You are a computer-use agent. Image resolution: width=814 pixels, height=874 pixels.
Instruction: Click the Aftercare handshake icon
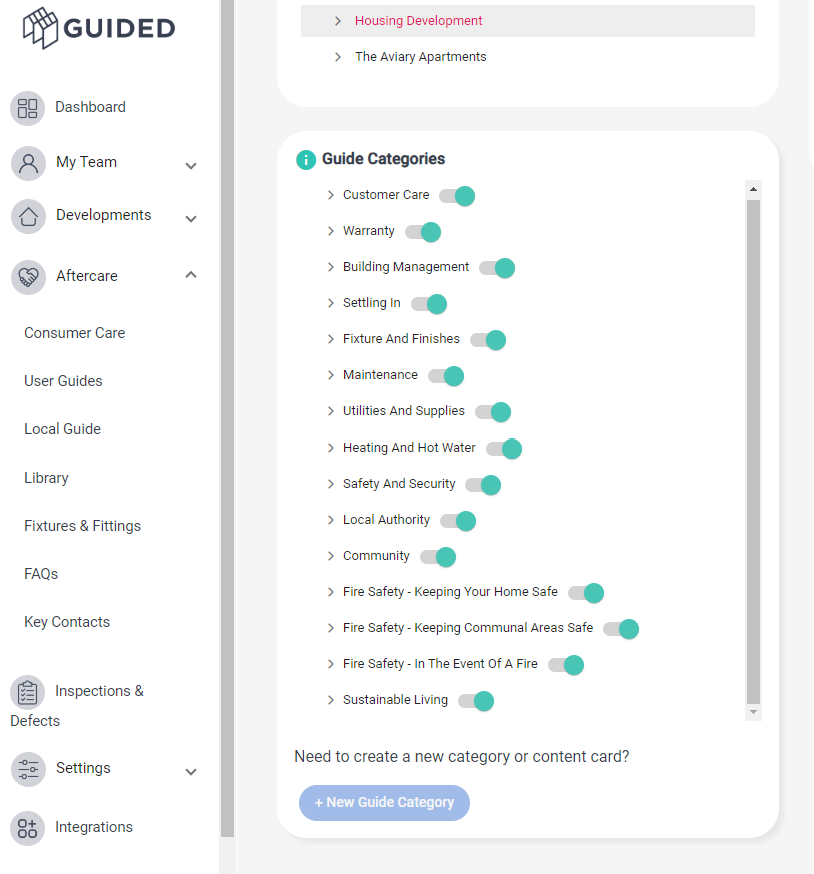coord(28,277)
